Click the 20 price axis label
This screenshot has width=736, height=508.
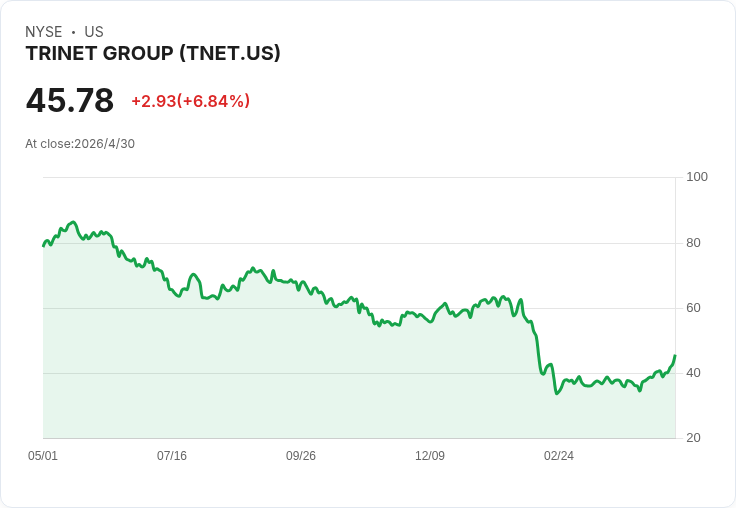tap(693, 438)
